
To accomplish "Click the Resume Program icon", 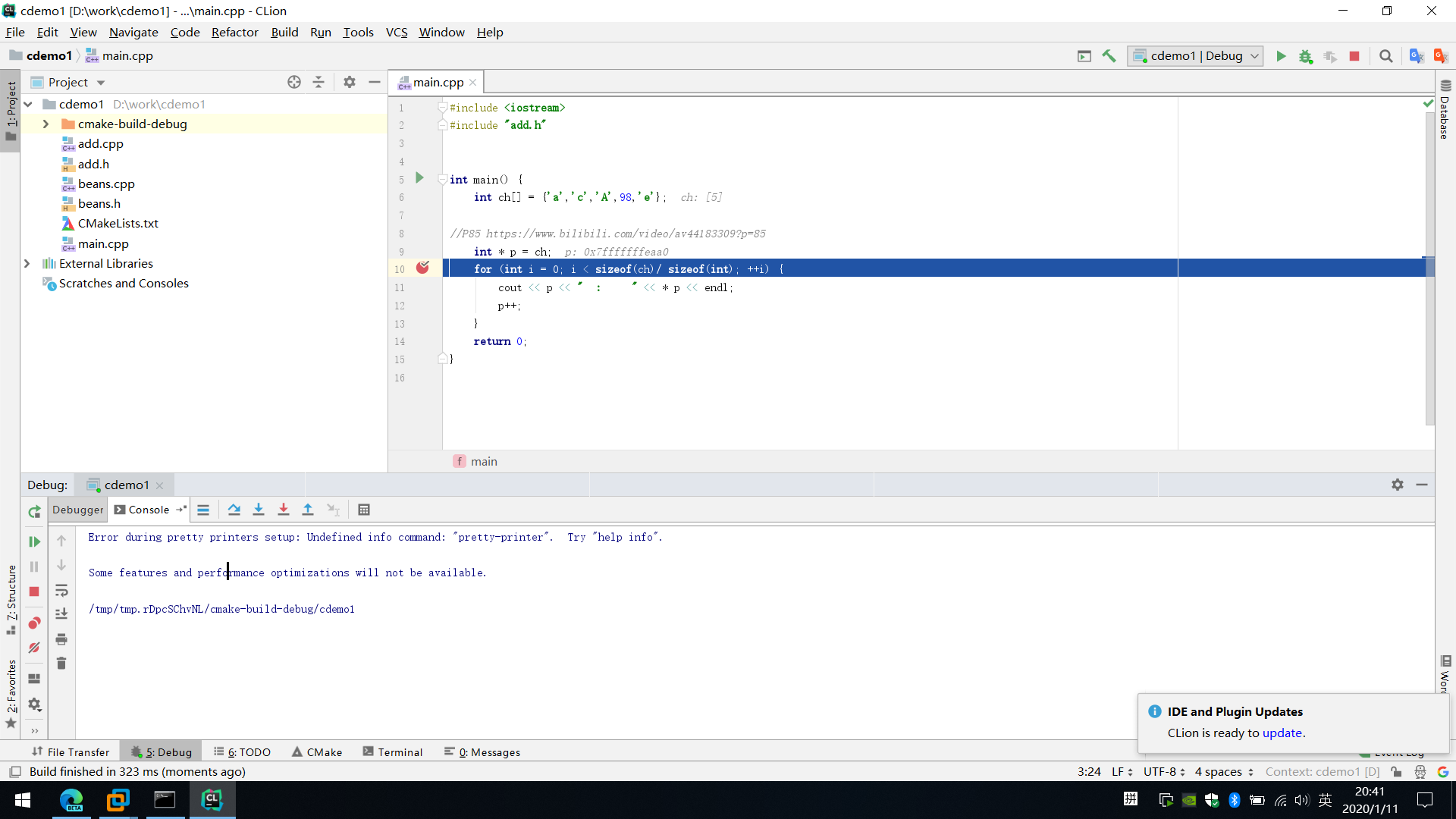I will (x=34, y=541).
